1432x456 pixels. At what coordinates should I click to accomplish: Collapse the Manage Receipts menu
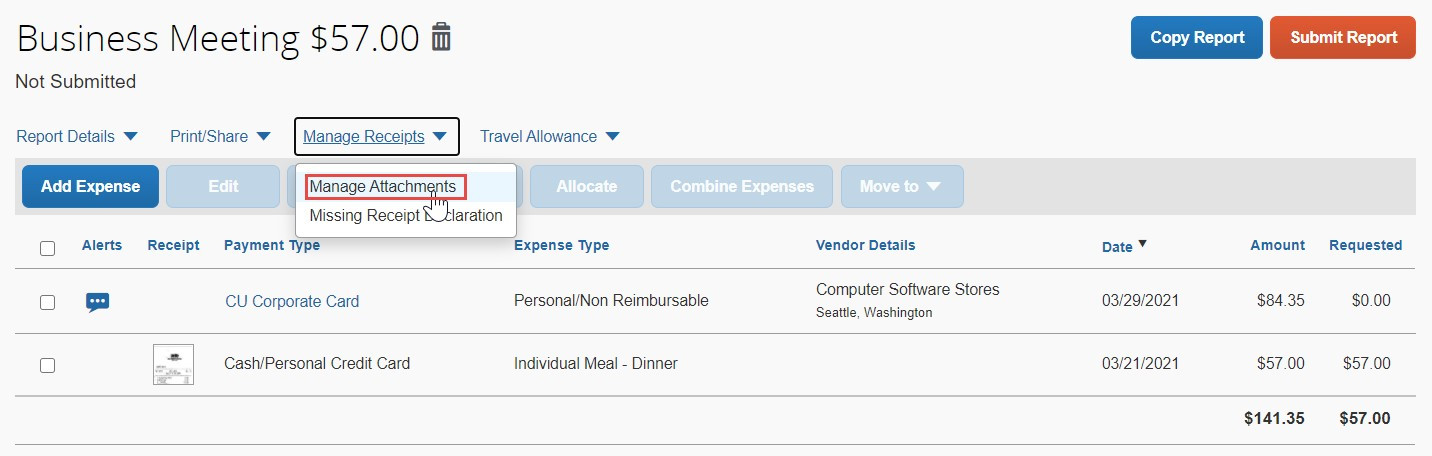point(376,136)
